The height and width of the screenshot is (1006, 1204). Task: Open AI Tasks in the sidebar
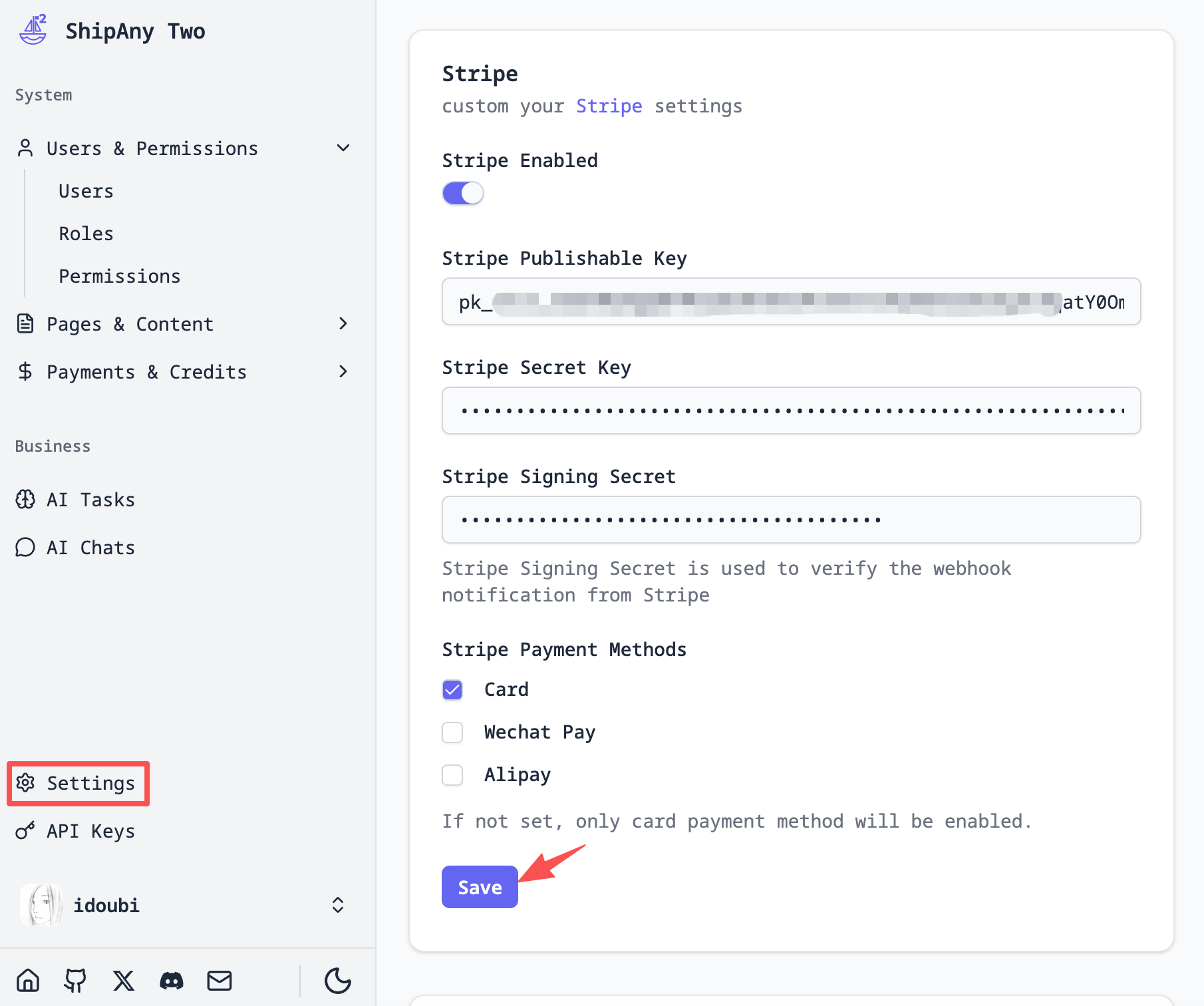[90, 500]
